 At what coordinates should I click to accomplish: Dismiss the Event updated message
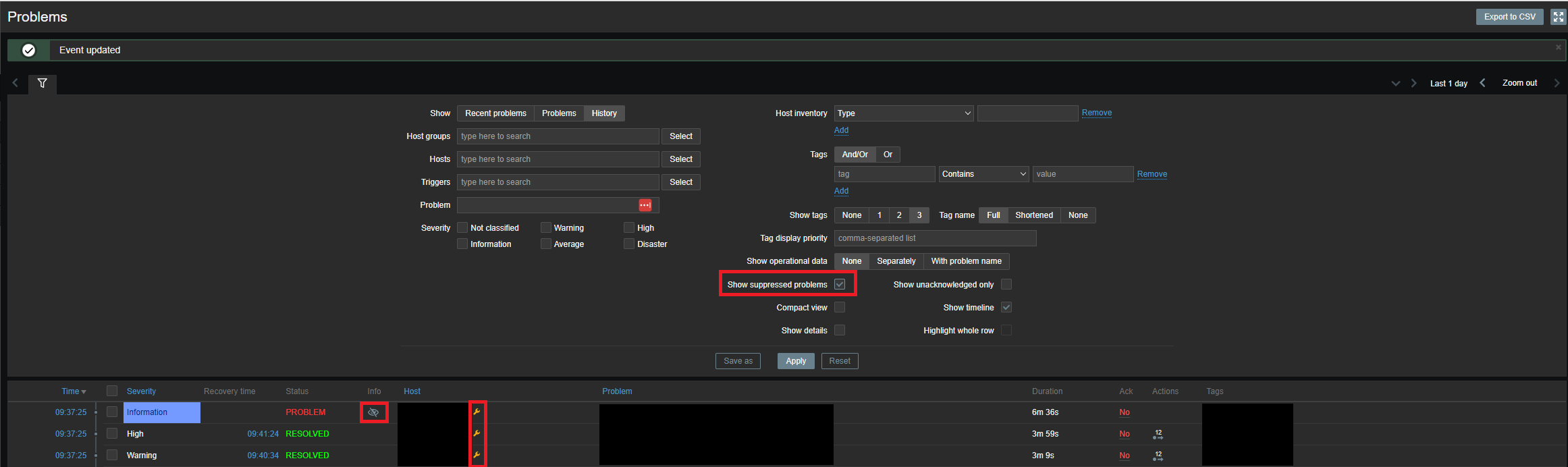tap(1559, 47)
